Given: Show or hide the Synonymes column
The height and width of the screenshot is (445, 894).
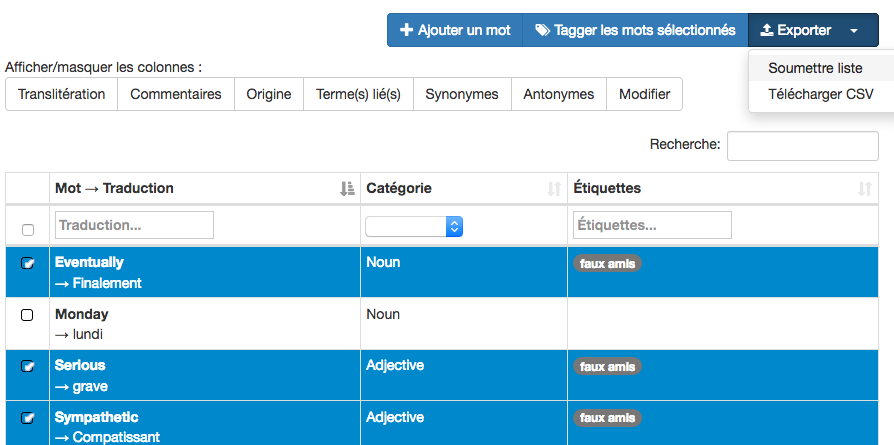Looking at the screenshot, I should click(x=461, y=94).
